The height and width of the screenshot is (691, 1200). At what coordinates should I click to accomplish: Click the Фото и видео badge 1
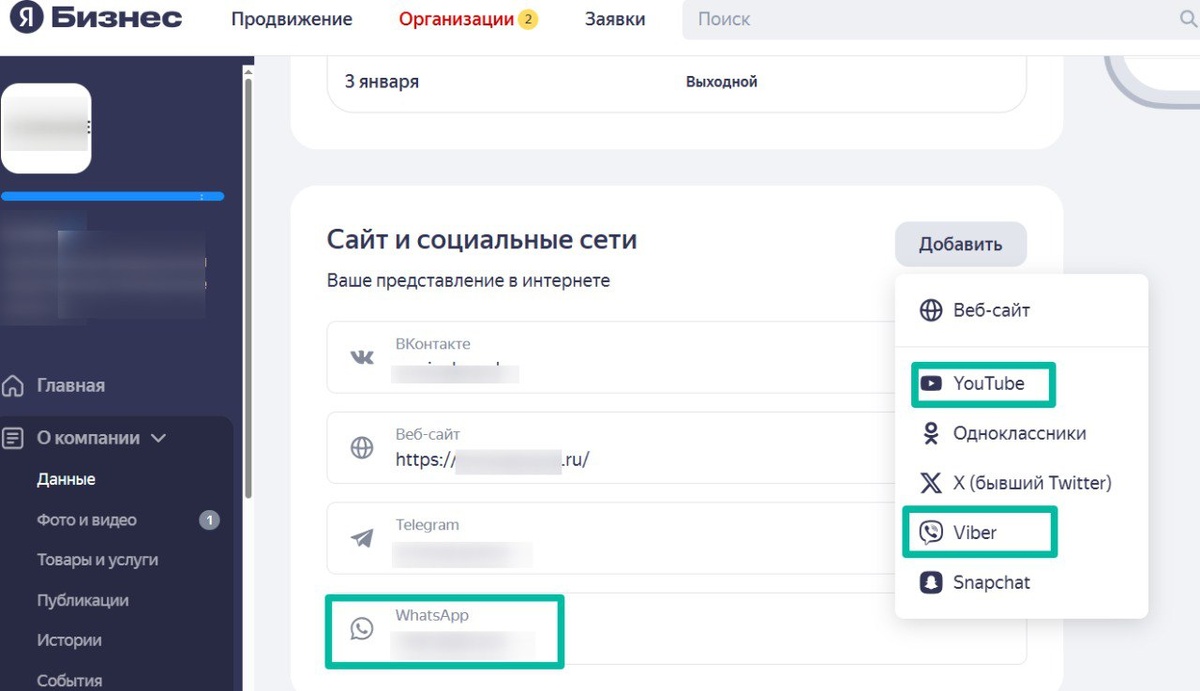(209, 520)
